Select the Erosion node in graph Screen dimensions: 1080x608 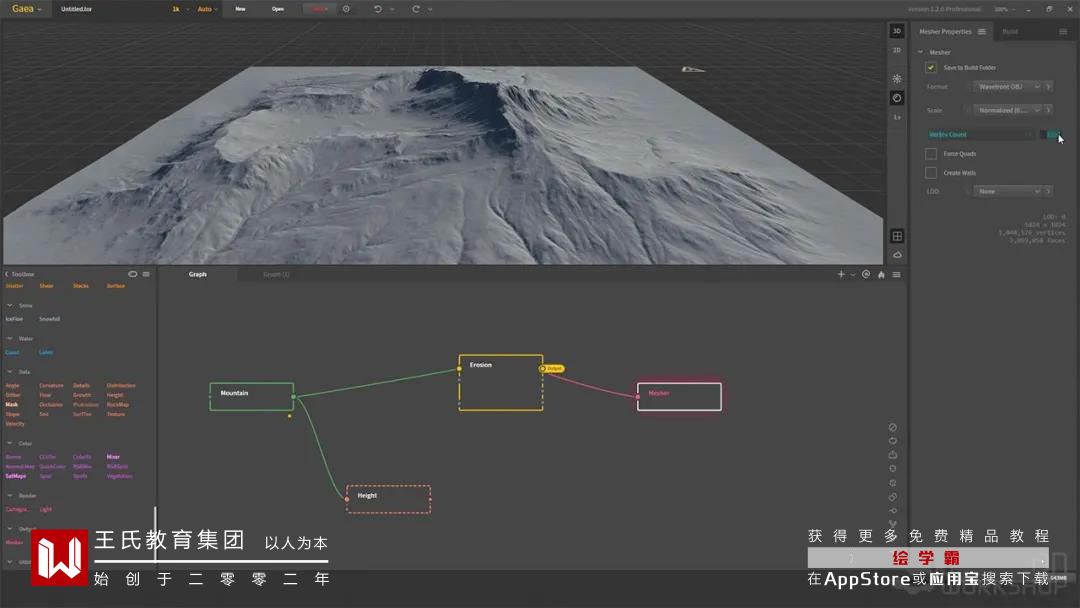pos(501,383)
